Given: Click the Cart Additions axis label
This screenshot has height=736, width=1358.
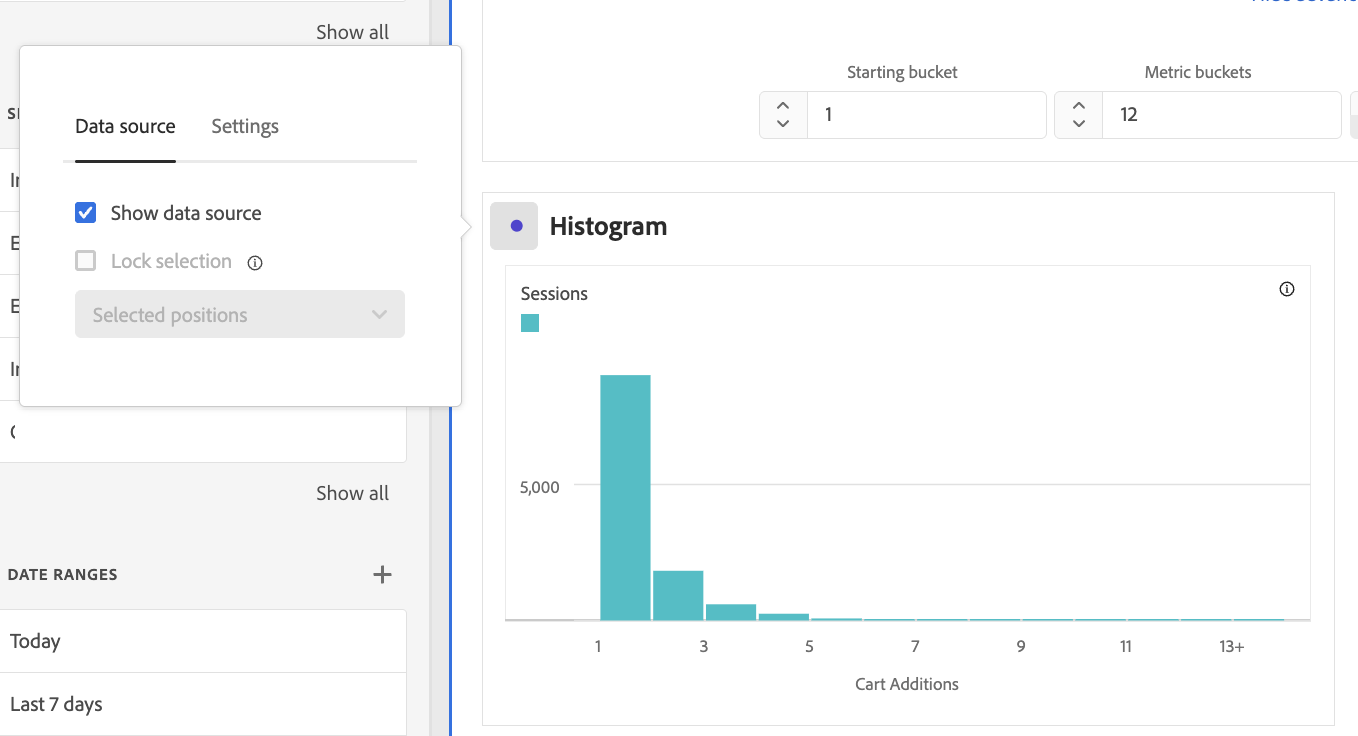Looking at the screenshot, I should click(x=907, y=684).
